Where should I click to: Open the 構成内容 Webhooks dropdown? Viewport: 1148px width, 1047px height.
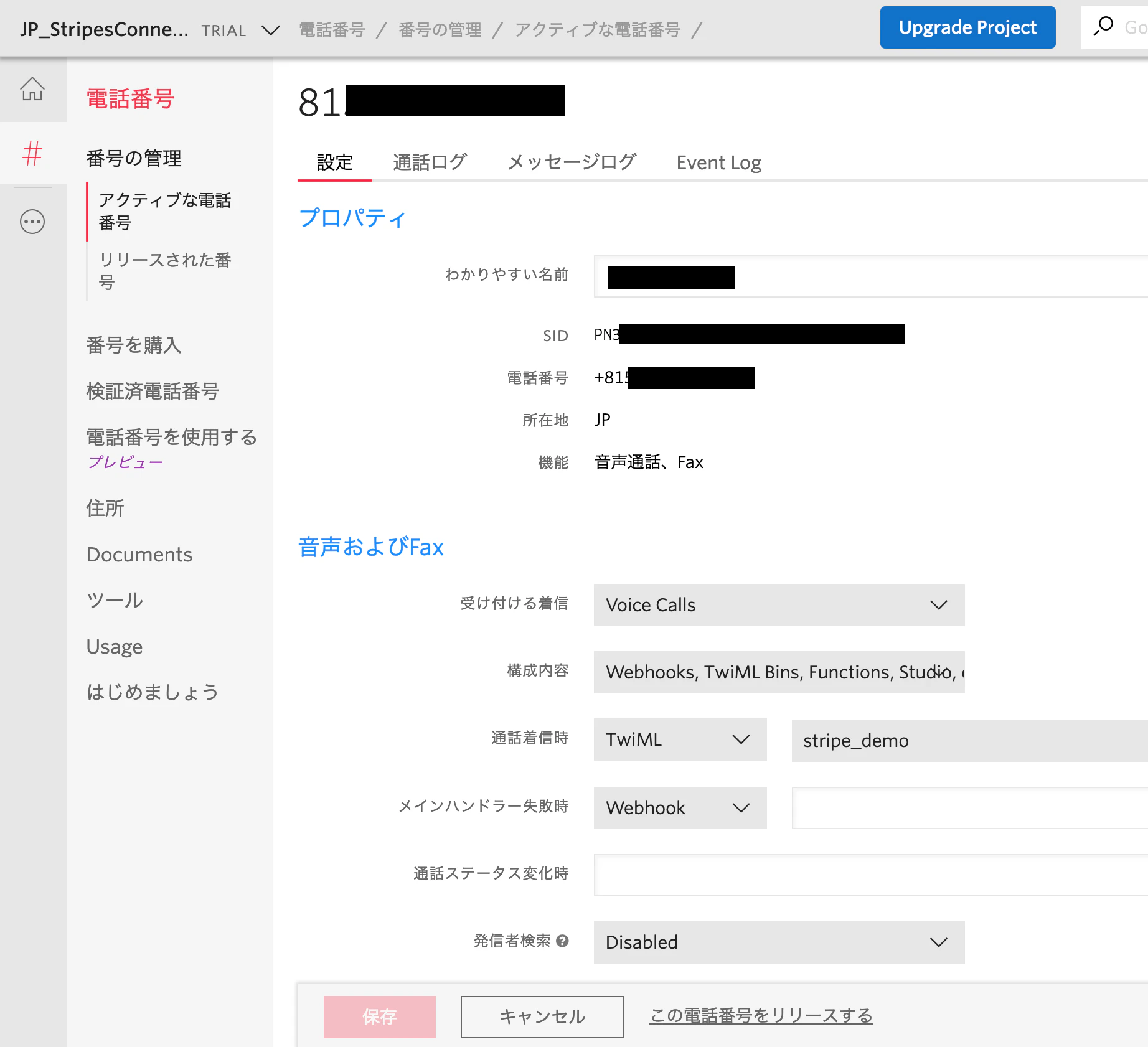[779, 672]
